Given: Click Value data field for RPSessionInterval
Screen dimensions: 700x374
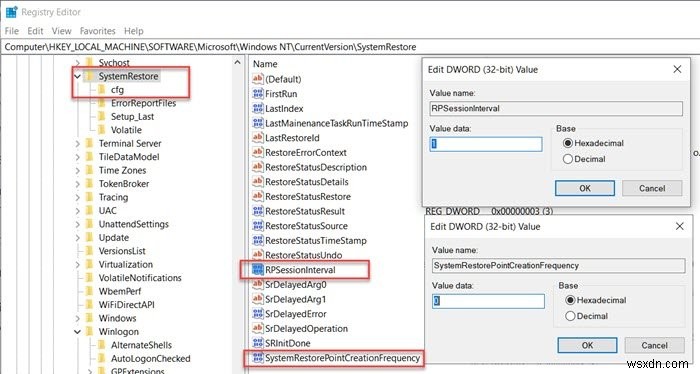Looking at the screenshot, I should point(486,144).
